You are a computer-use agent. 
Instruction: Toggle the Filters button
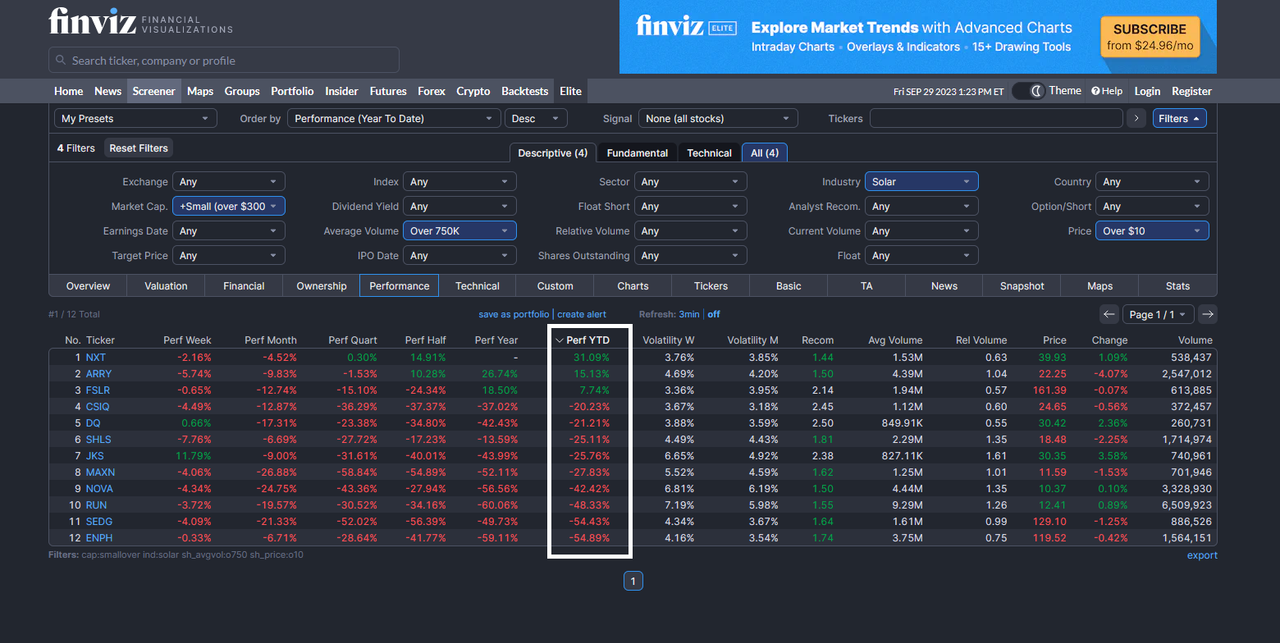pos(1180,118)
